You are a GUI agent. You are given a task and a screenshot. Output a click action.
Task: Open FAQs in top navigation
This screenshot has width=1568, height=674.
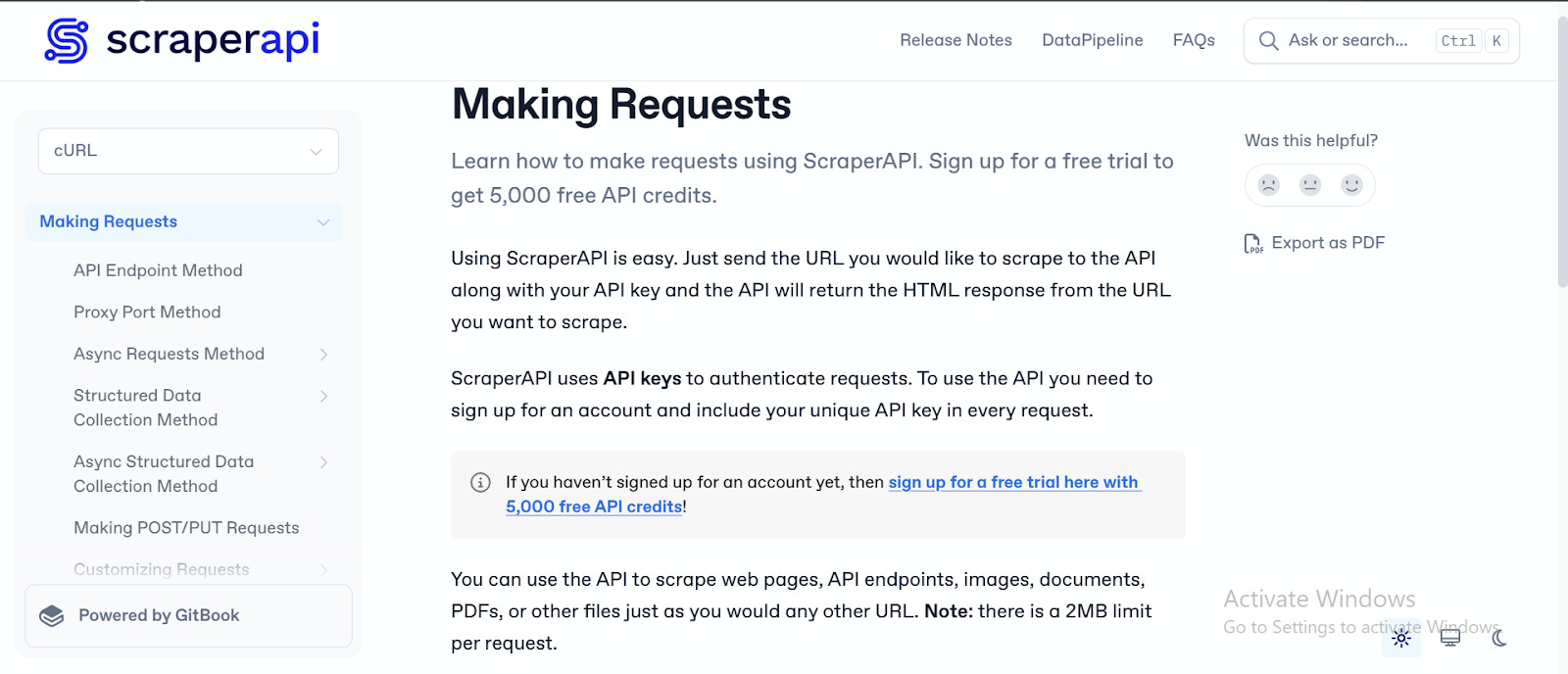[x=1194, y=40]
